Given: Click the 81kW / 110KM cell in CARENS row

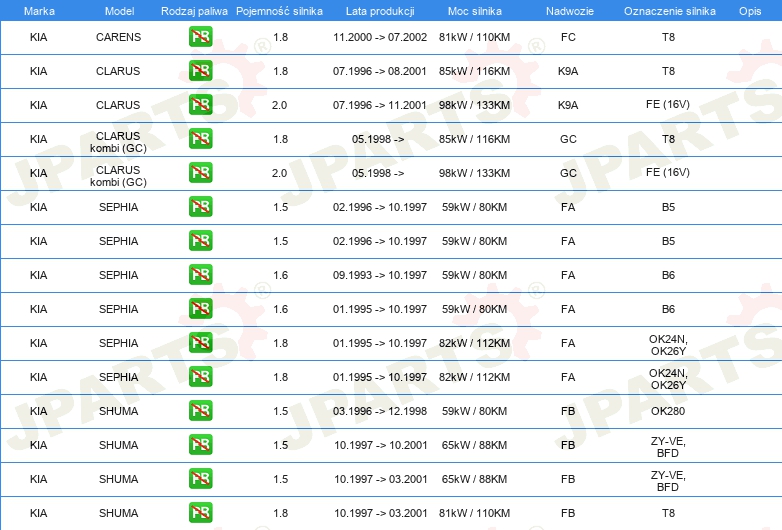Looking at the screenshot, I should [474, 37].
